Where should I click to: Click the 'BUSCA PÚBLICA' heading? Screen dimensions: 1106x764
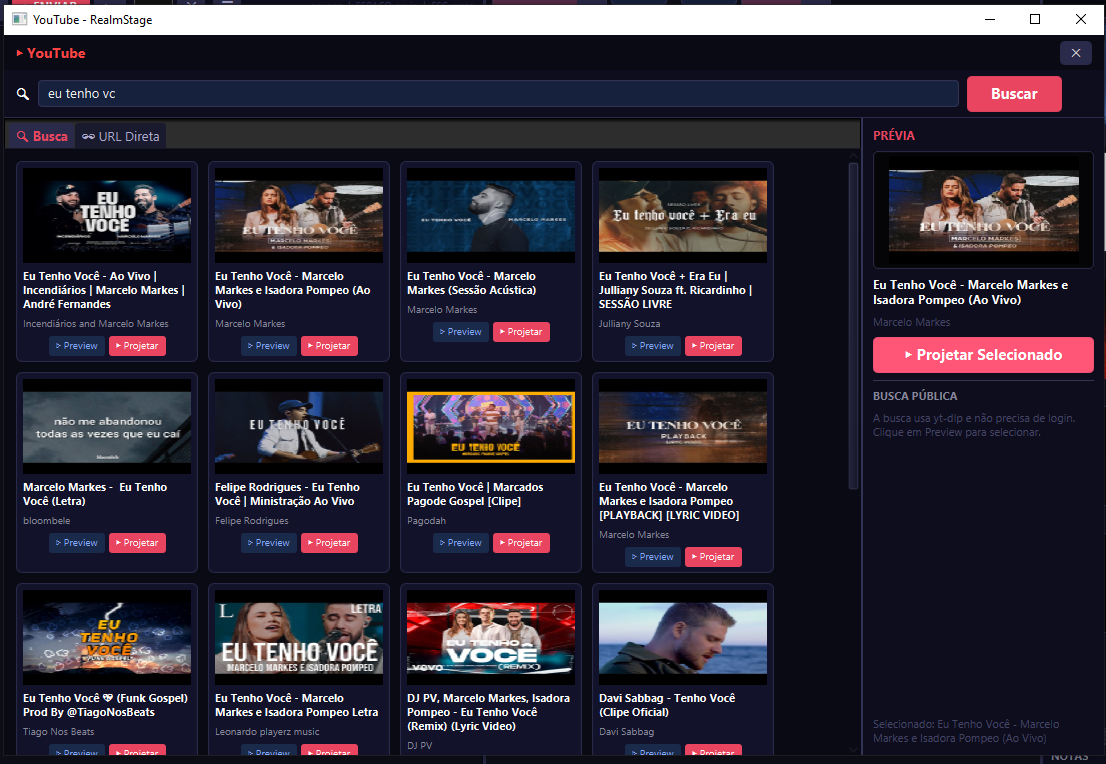(x=915, y=396)
